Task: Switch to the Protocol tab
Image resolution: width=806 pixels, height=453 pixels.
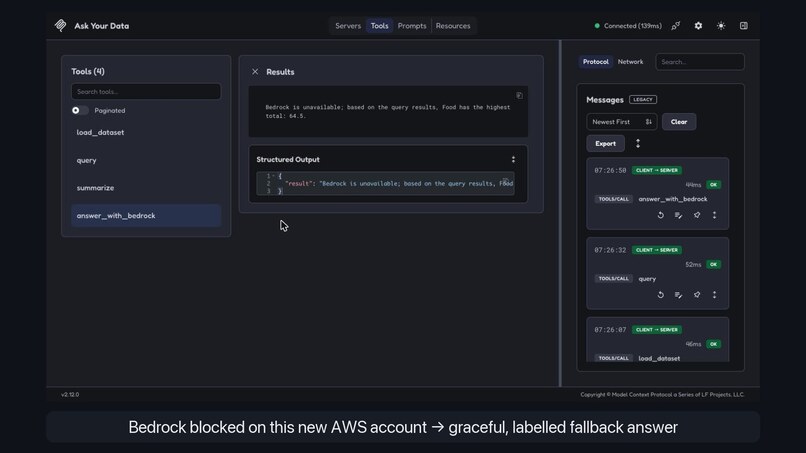Action: [595, 62]
